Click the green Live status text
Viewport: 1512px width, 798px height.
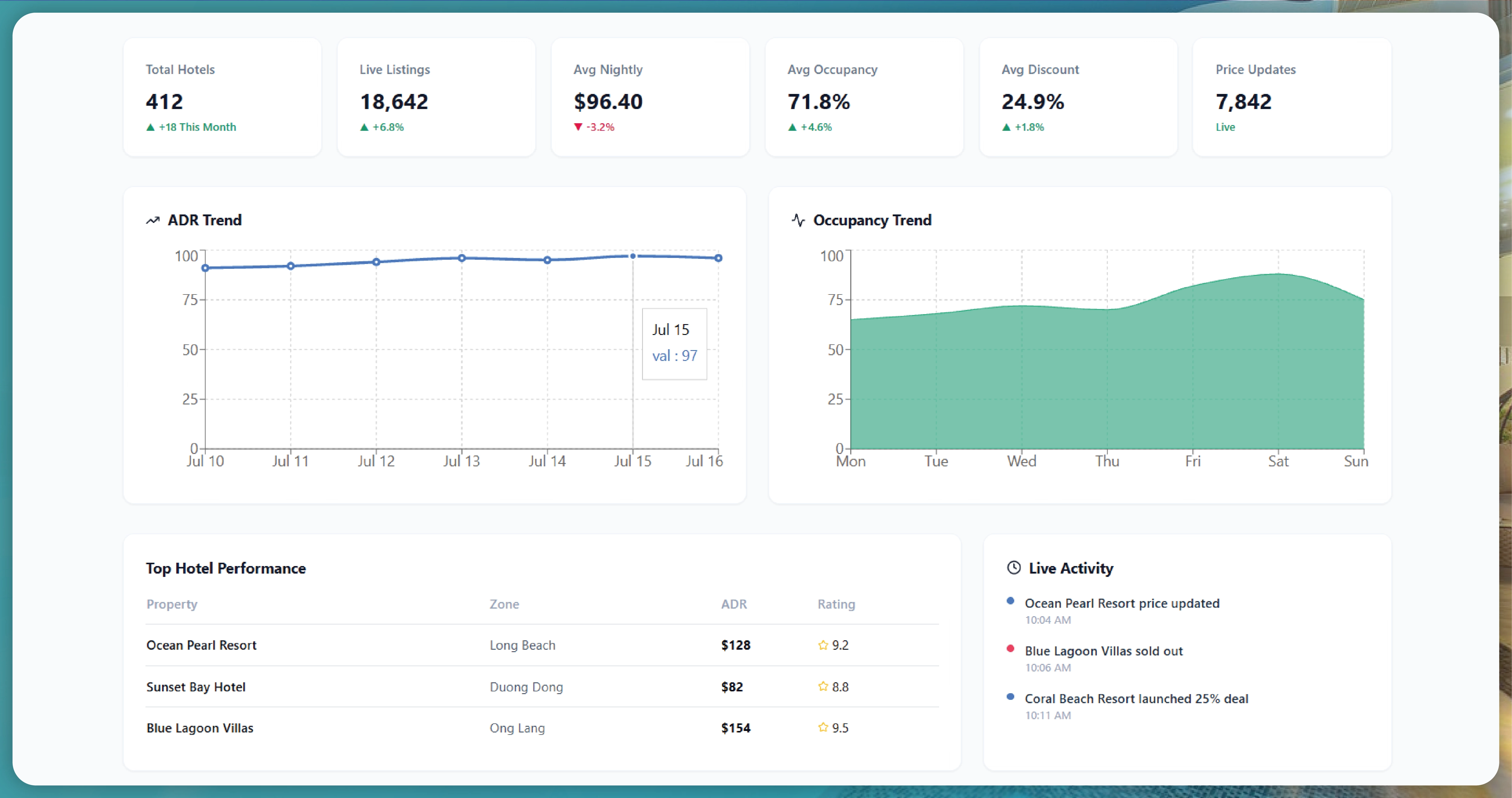point(1225,127)
